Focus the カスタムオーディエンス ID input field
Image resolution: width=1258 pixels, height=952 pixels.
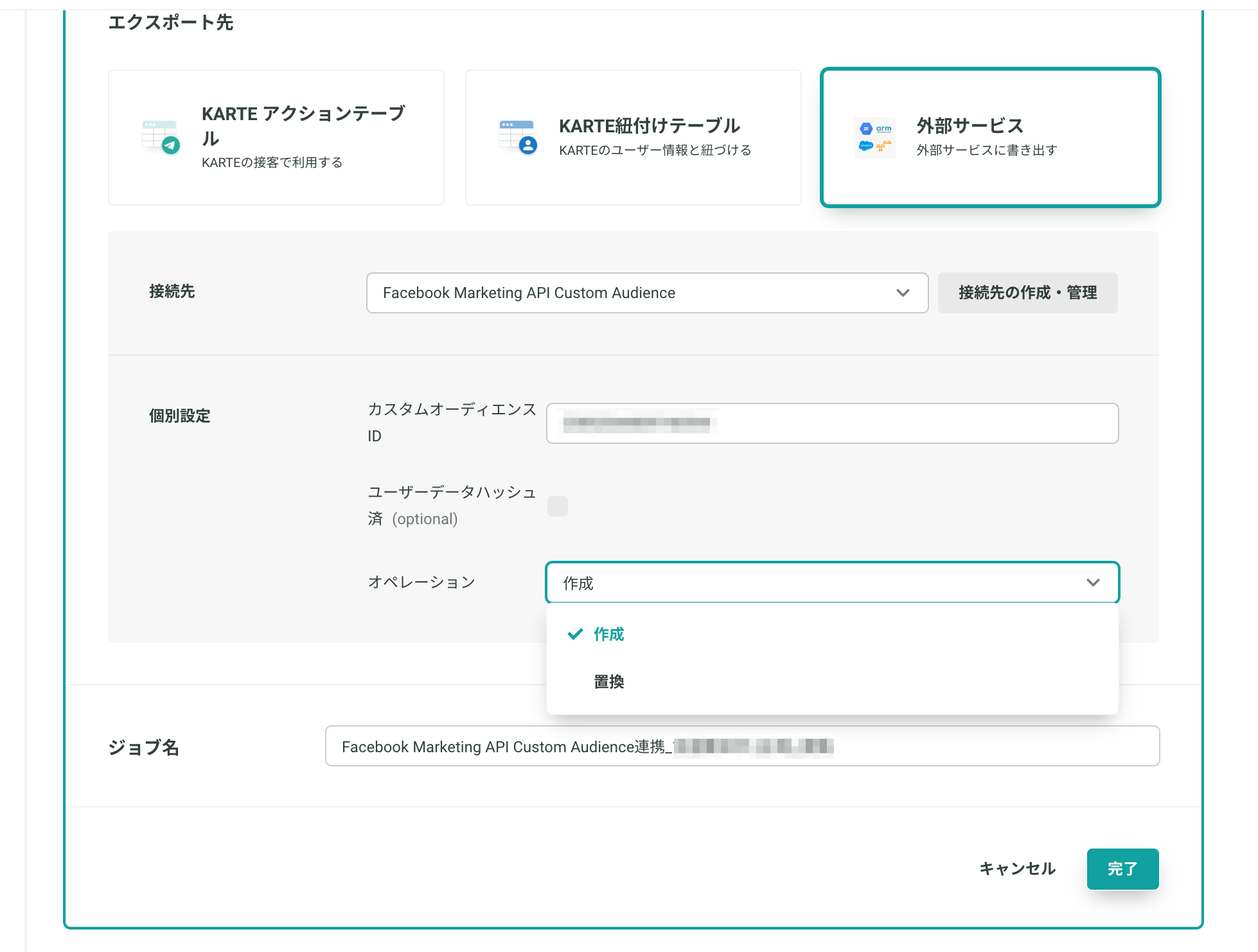coord(832,423)
